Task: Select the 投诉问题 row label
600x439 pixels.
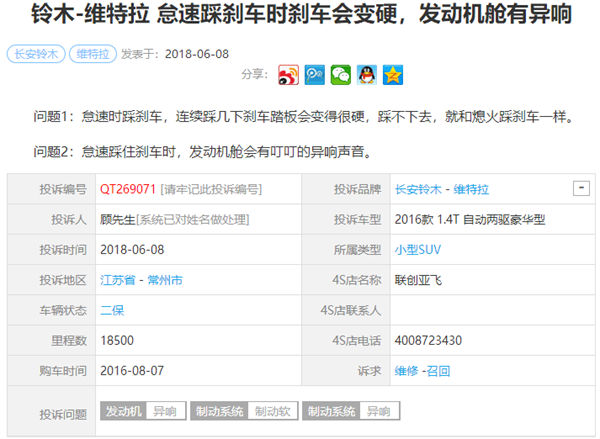Action: [x=63, y=414]
